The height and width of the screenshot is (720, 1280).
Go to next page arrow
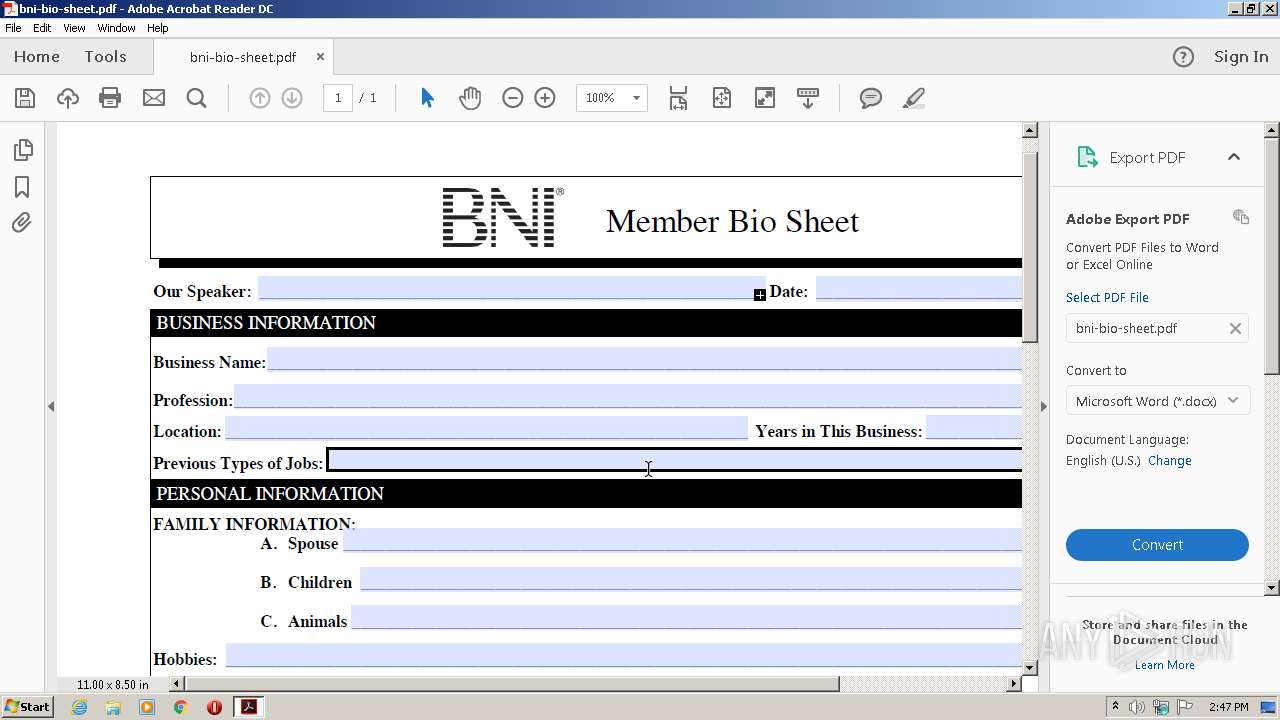[x=292, y=98]
